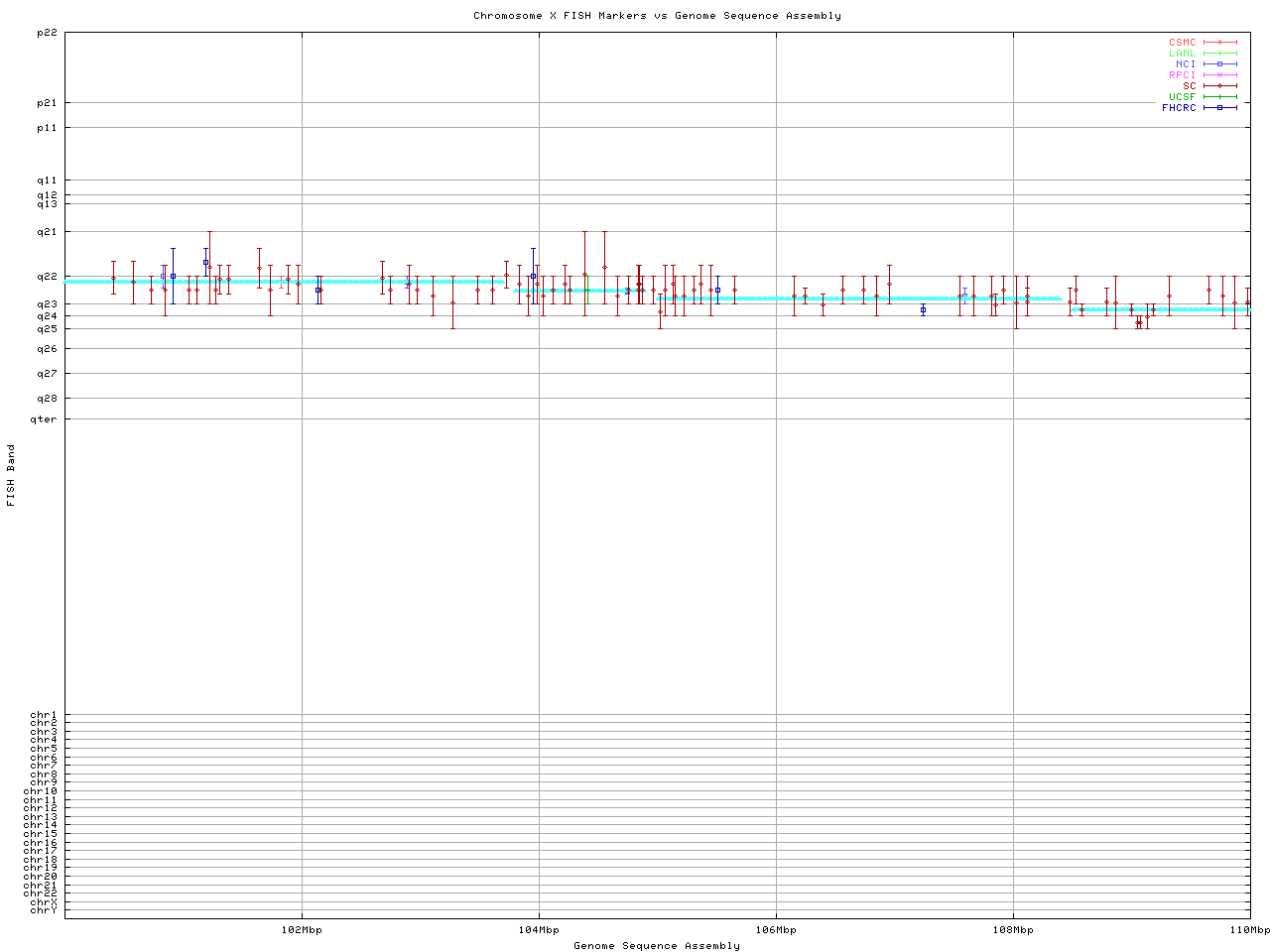Click the qter band label

(x=45, y=419)
